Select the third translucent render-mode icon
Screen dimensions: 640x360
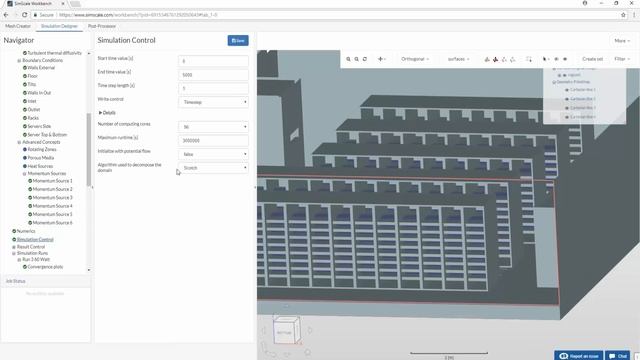504,59
